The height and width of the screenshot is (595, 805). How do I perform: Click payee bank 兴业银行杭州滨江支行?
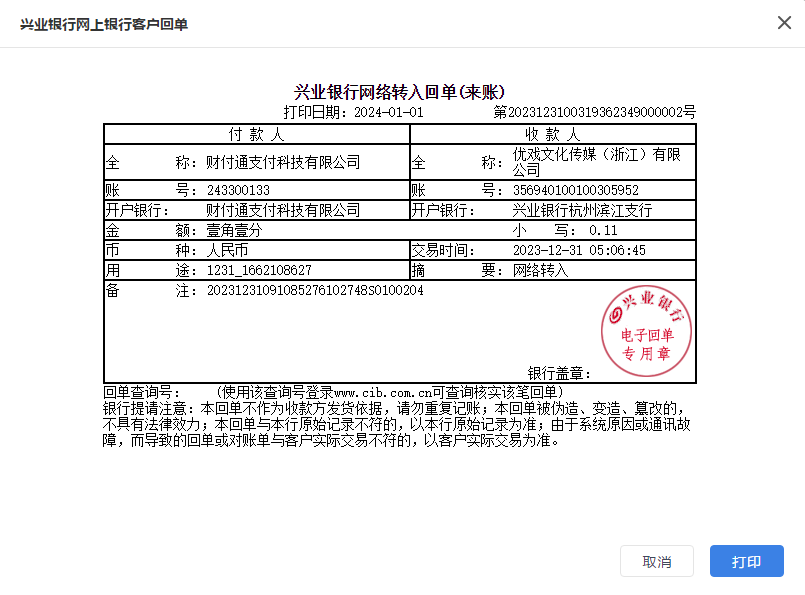[582, 210]
